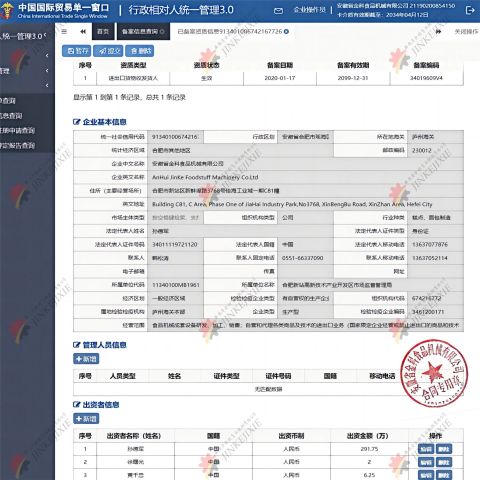The width and height of the screenshot is (480, 480).
Task: Select the 已备案资质信息 tab
Action: 233,31
